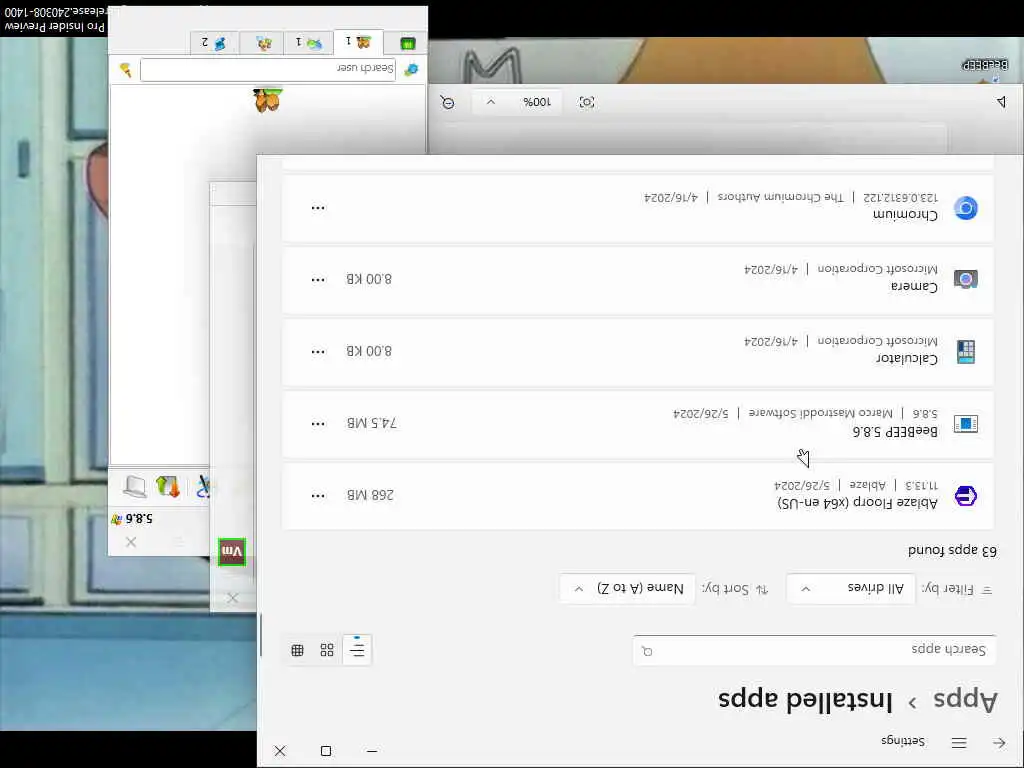The height and width of the screenshot is (768, 1024).
Task: Open the All drives filter dropdown
Action: [850, 588]
